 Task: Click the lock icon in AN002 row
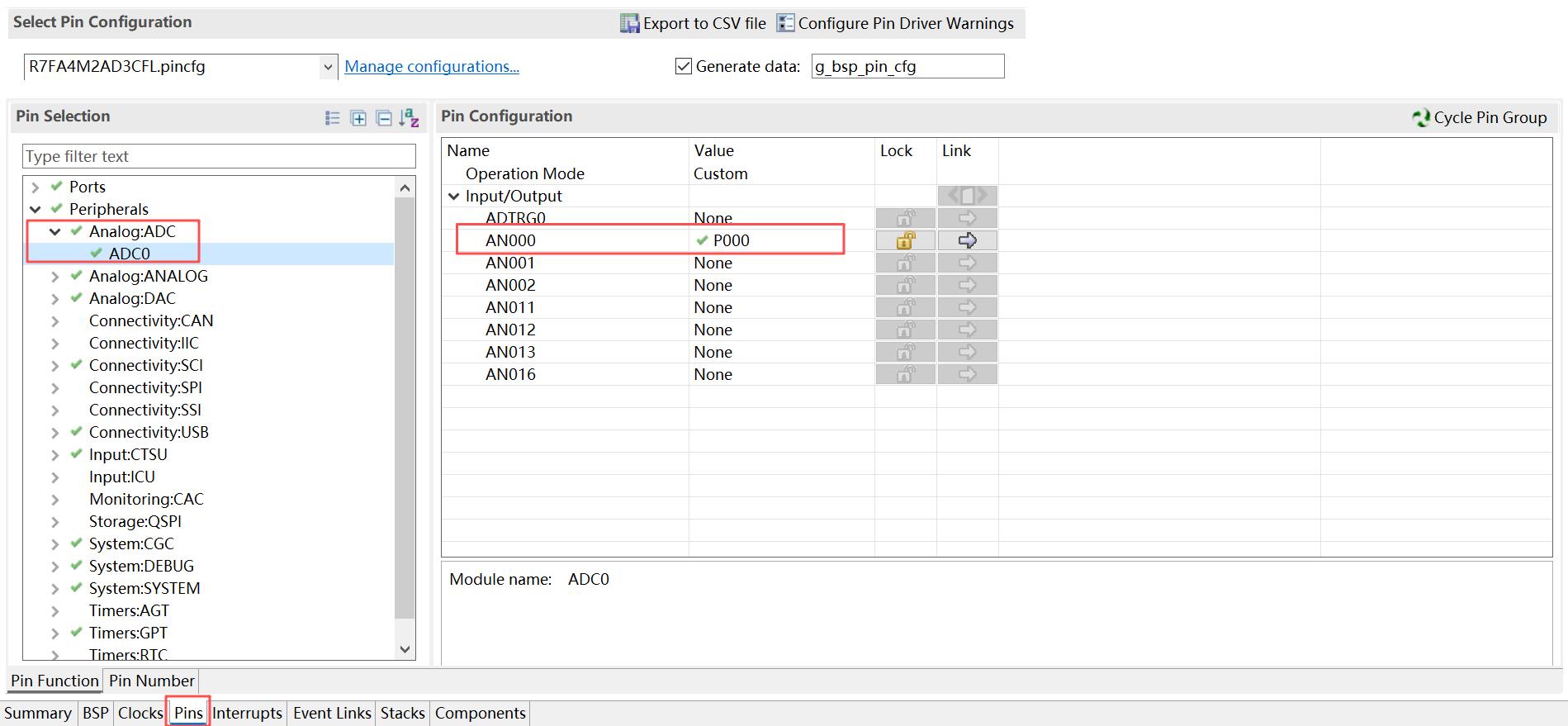point(906,285)
